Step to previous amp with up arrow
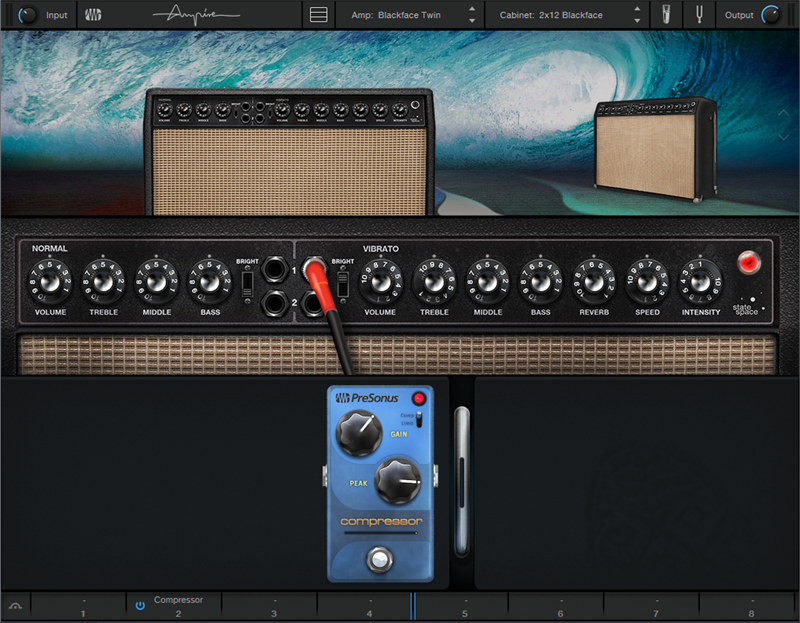Viewport: 800px width, 623px height. pyautogui.click(x=472, y=9)
